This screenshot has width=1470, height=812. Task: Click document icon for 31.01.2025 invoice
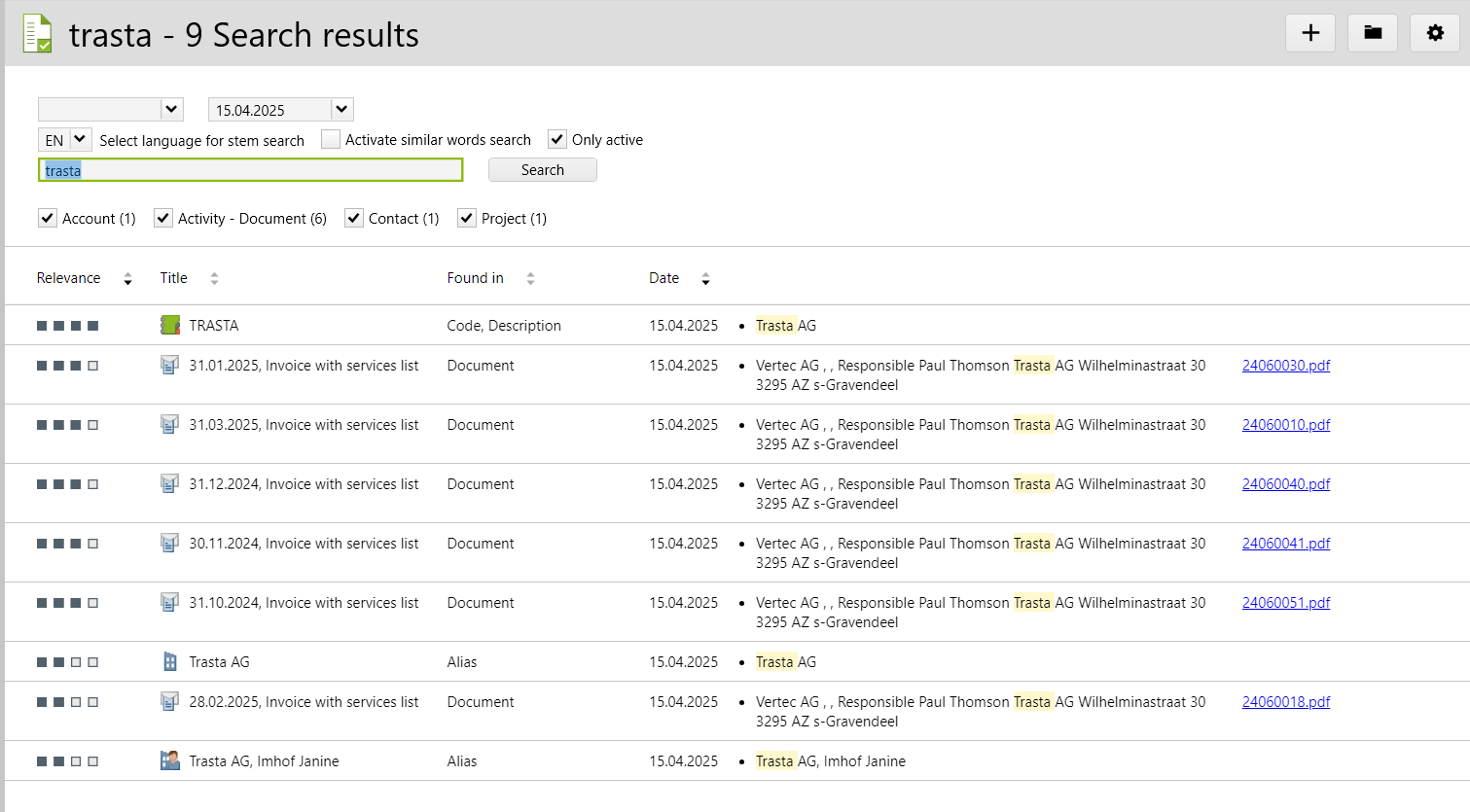point(170,366)
